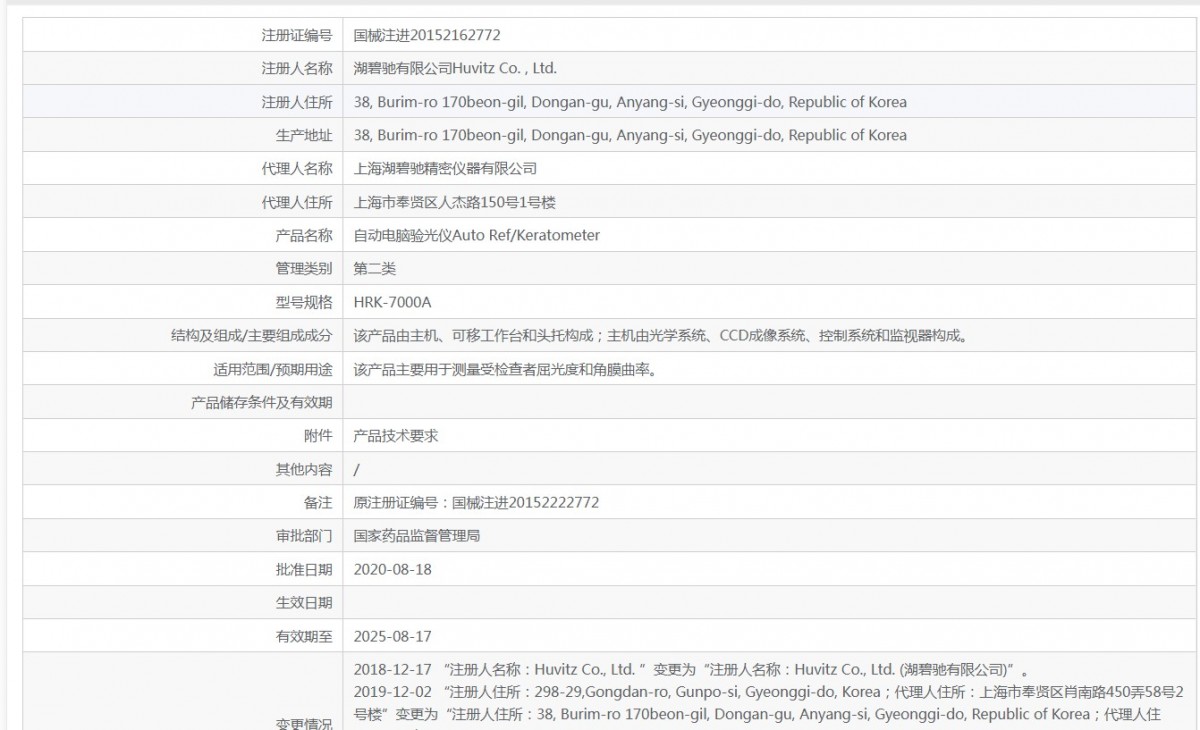Select model number HRK-7000A
Screen dimensions: 1200x730
(x=393, y=302)
